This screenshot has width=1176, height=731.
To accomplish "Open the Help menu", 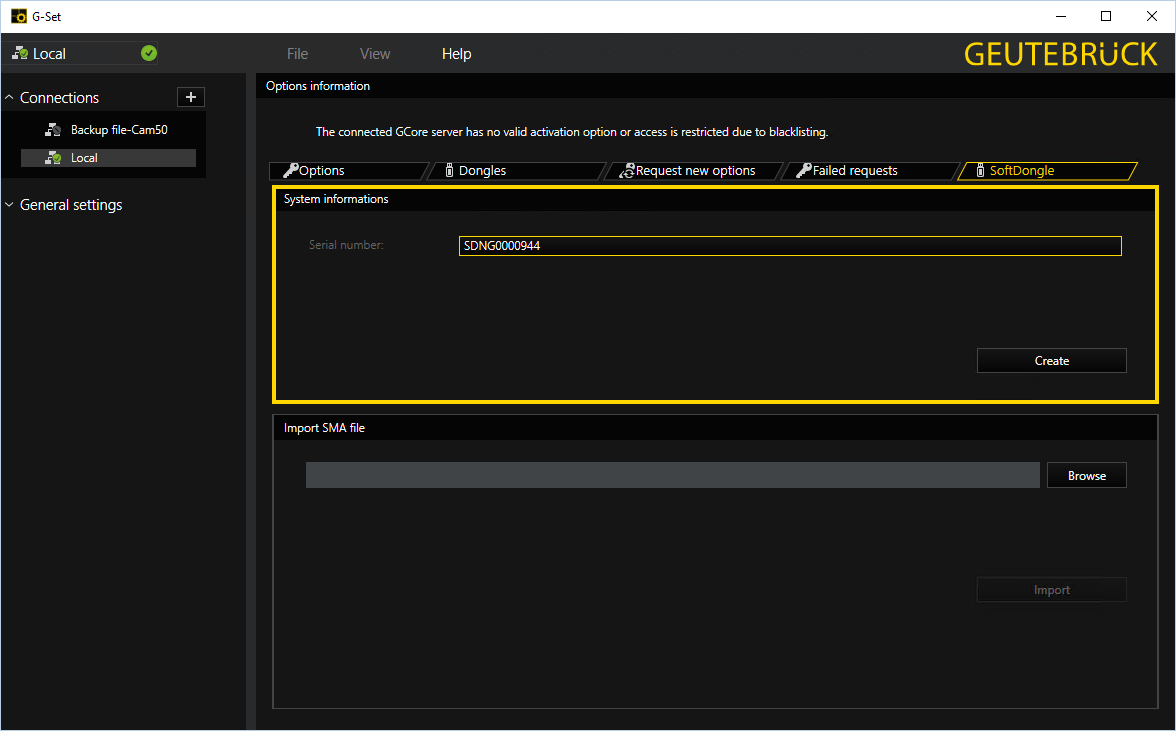I will (456, 54).
